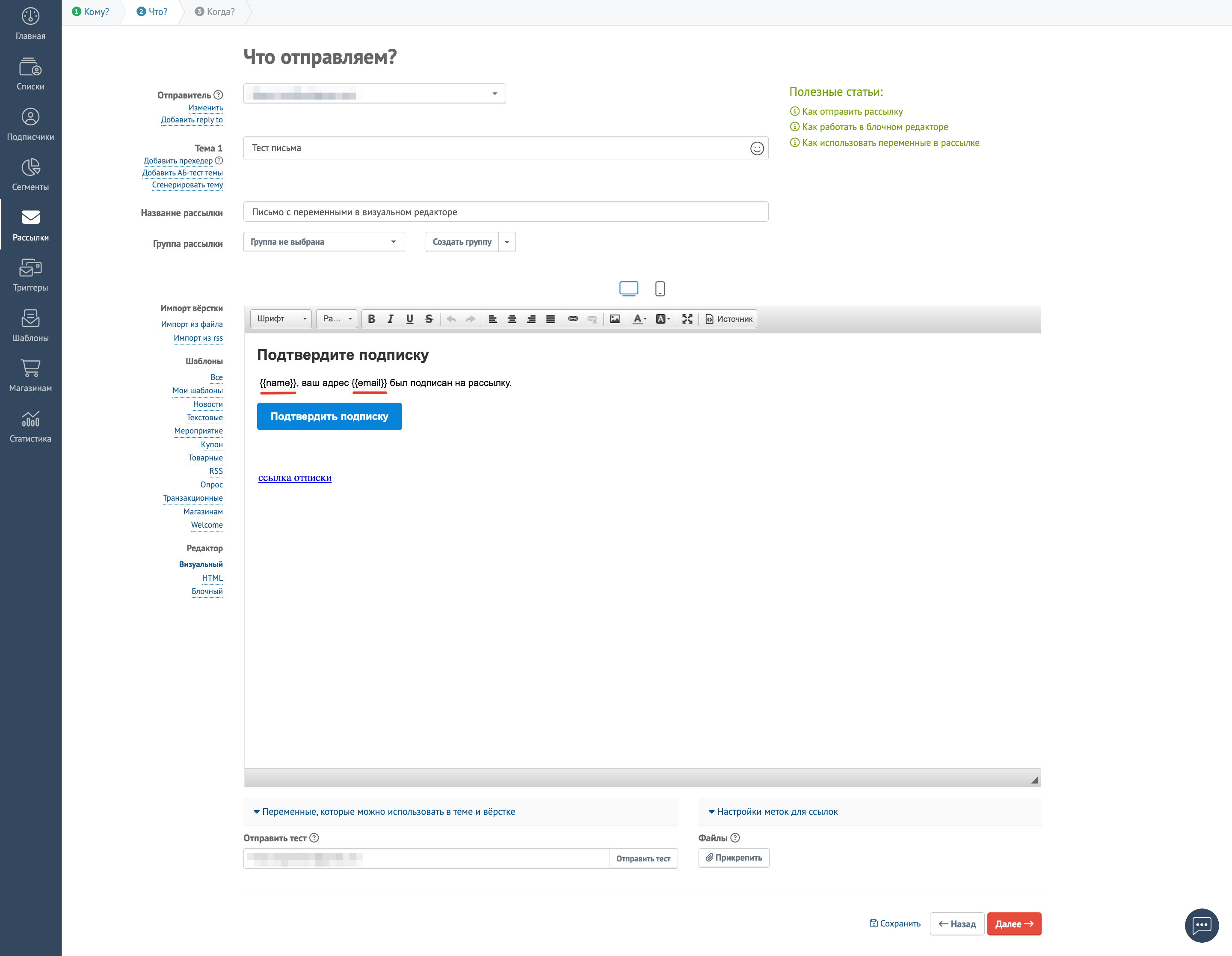Switch to mobile preview mode
This screenshot has height=956, width=1232.
(660, 288)
